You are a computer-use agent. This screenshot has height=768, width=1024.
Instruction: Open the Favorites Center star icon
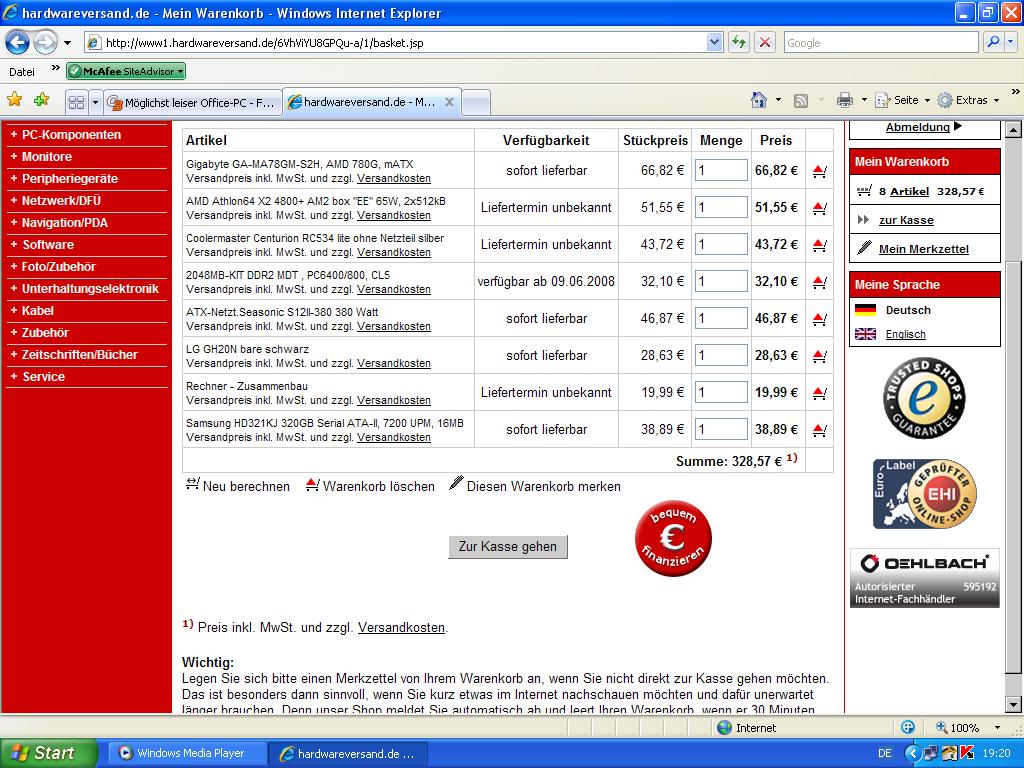(14, 100)
